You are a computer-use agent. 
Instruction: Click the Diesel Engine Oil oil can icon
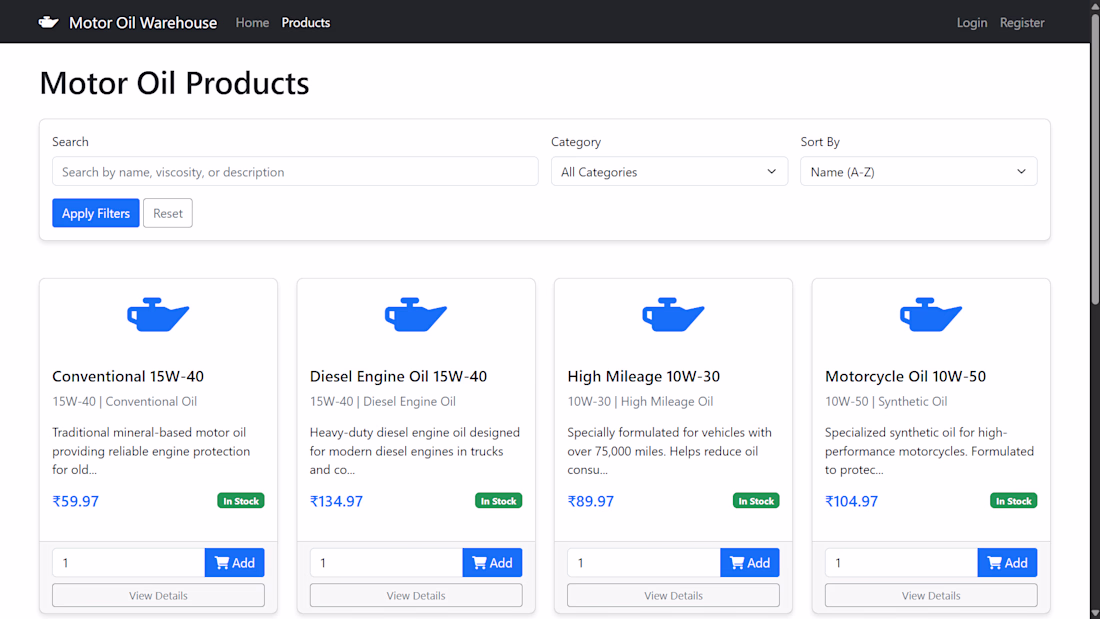pos(415,314)
